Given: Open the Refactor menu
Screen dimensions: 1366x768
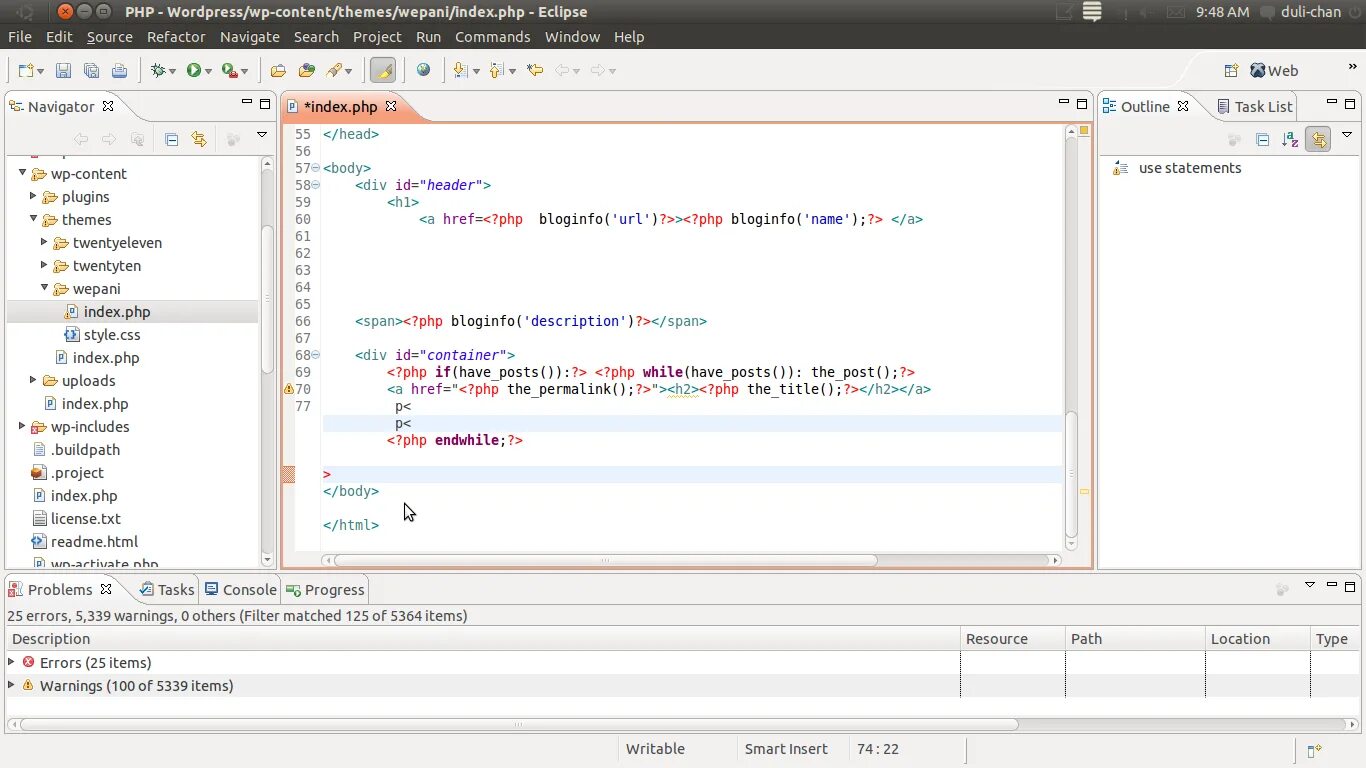Looking at the screenshot, I should pos(176,37).
